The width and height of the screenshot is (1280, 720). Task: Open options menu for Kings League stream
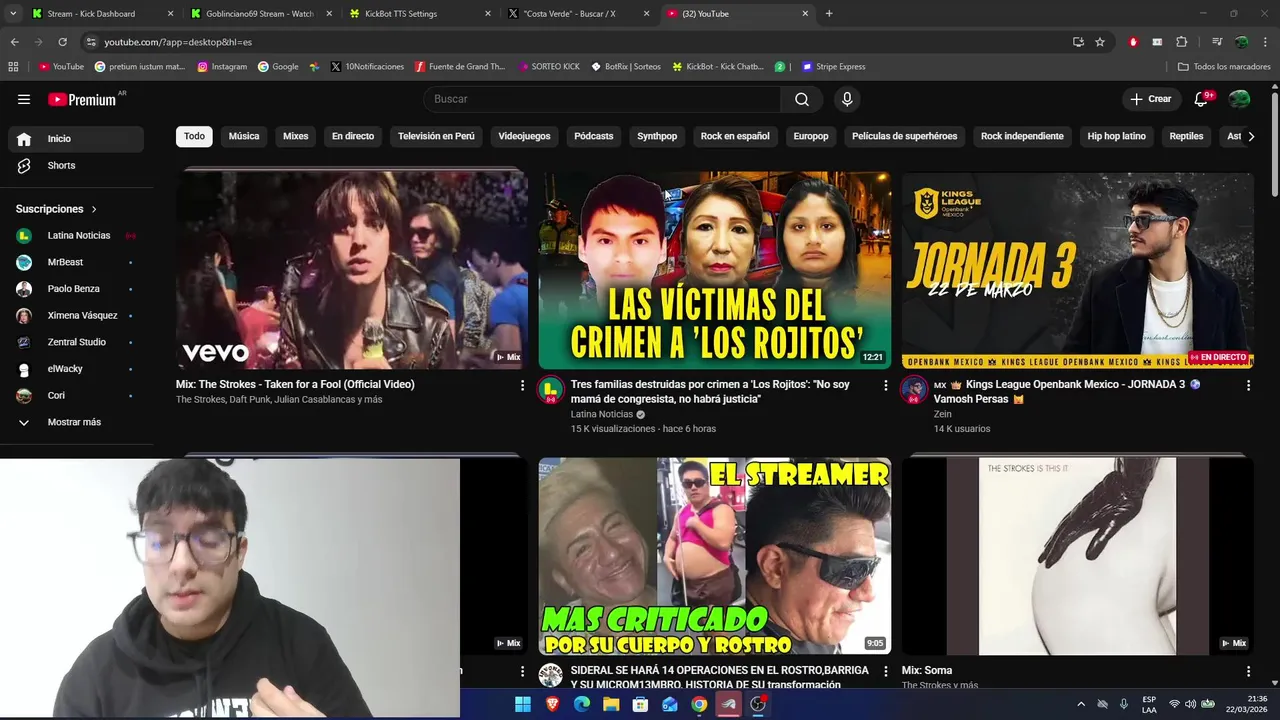tap(1248, 385)
